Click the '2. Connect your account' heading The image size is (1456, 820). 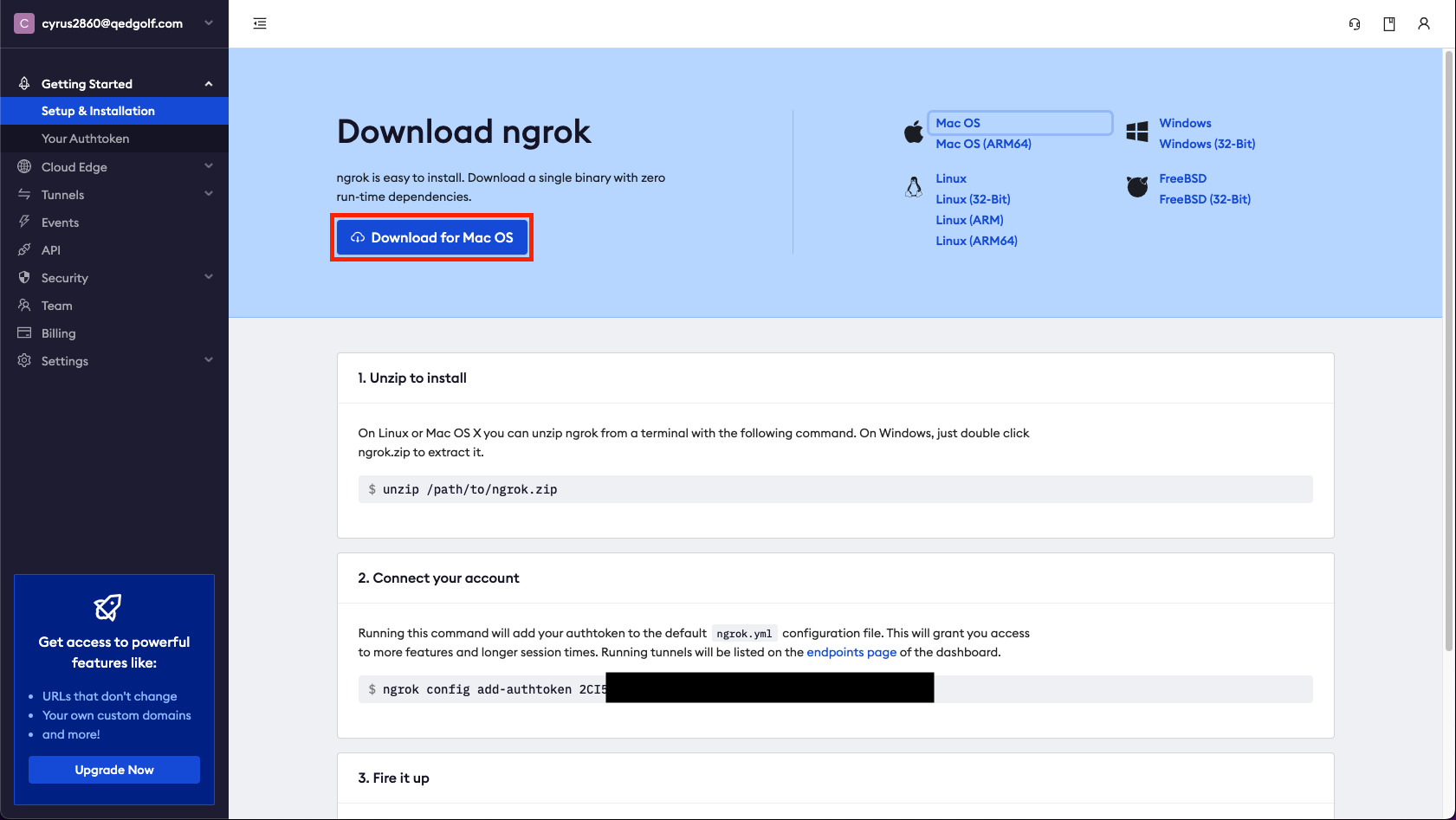pyautogui.click(x=438, y=578)
